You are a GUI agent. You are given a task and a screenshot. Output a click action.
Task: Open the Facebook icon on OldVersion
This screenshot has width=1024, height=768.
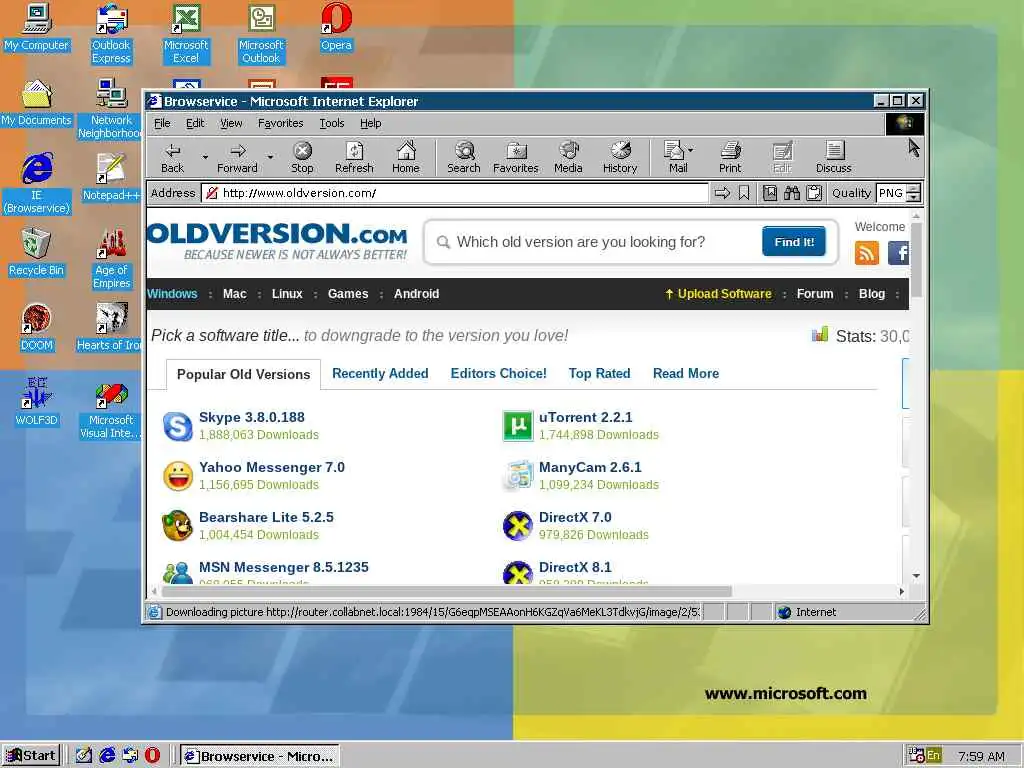[899, 253]
